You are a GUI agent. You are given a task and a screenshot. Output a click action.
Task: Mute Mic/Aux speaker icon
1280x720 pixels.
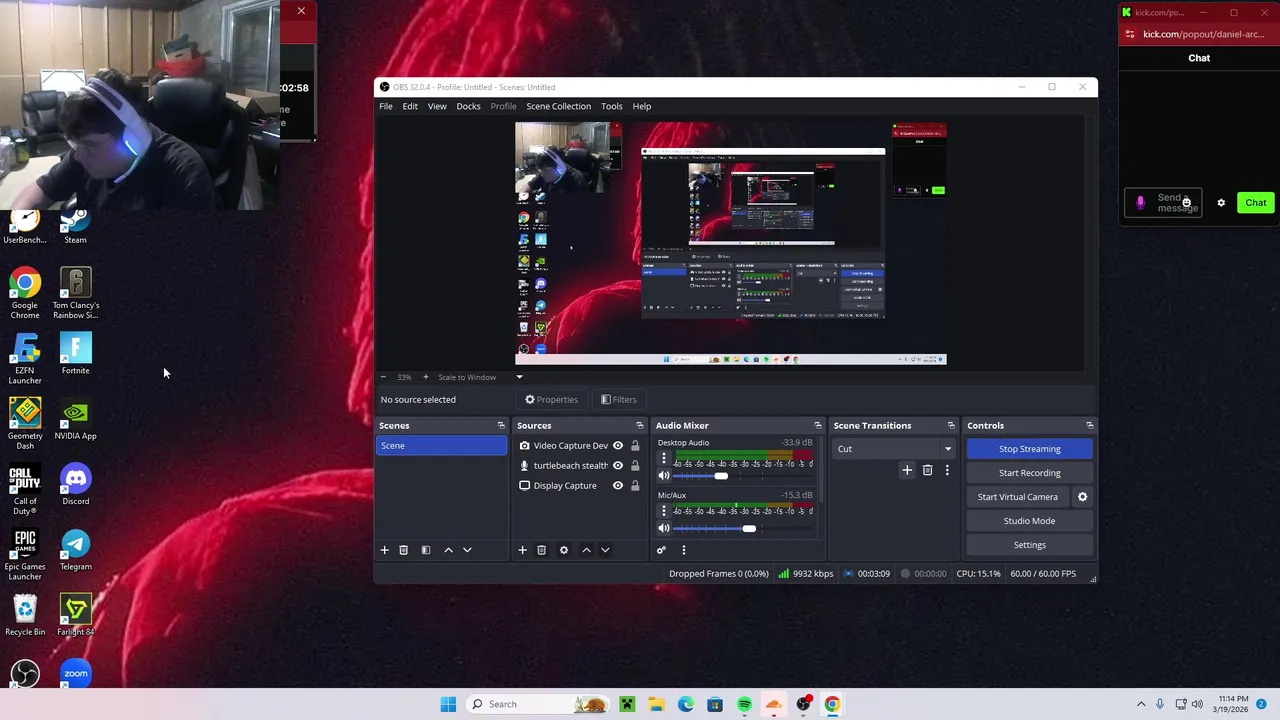[663, 528]
